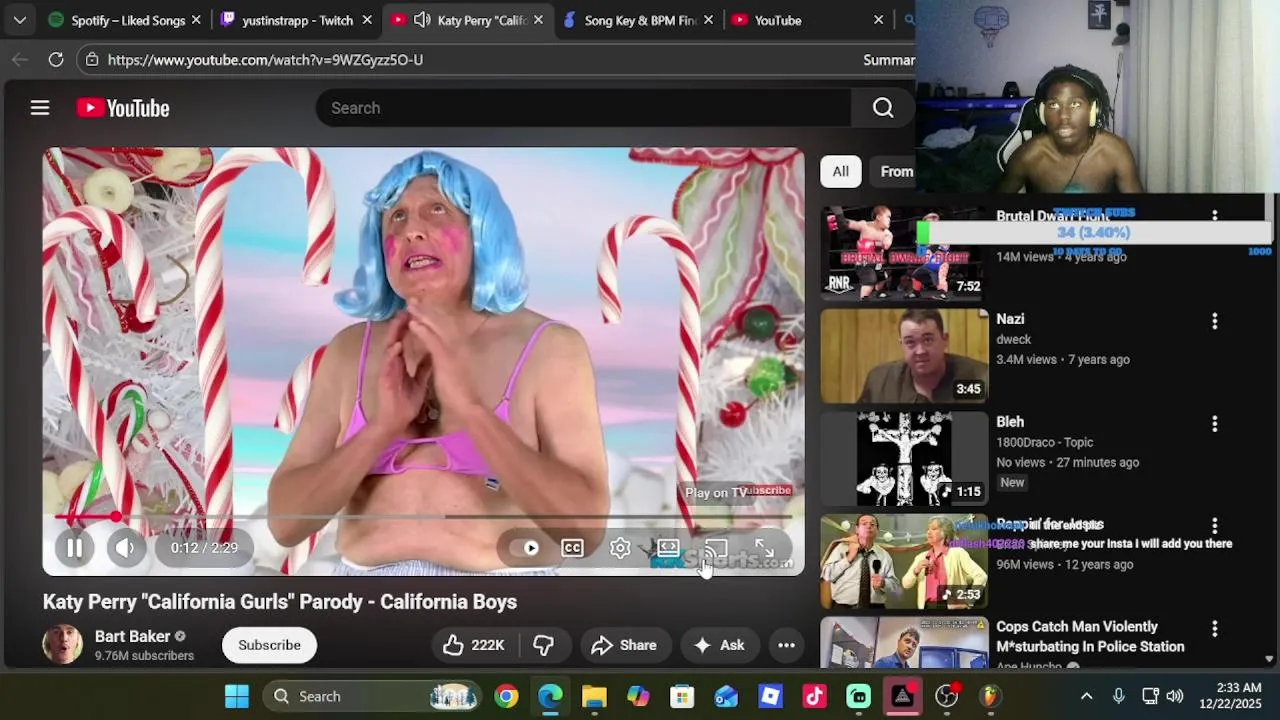Click the magnifier search button
Screen dimensions: 1280x720
(x=883, y=108)
